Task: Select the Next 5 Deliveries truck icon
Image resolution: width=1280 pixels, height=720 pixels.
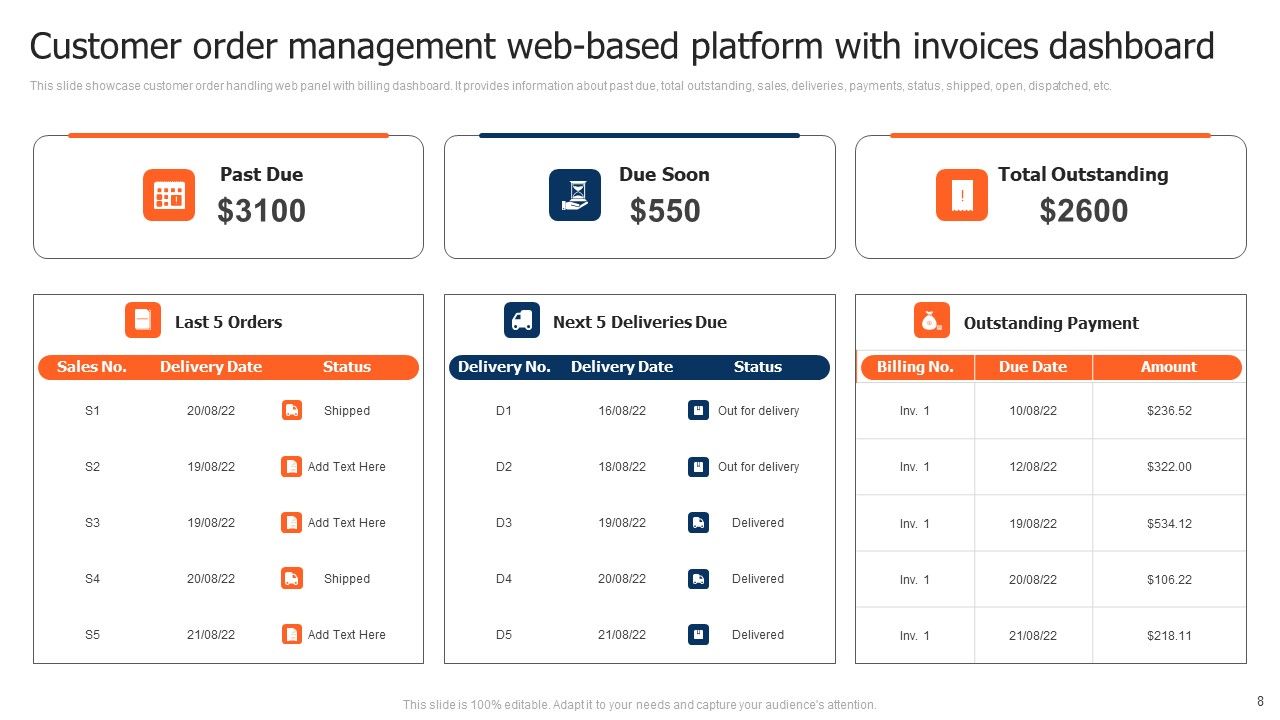Action: [522, 320]
